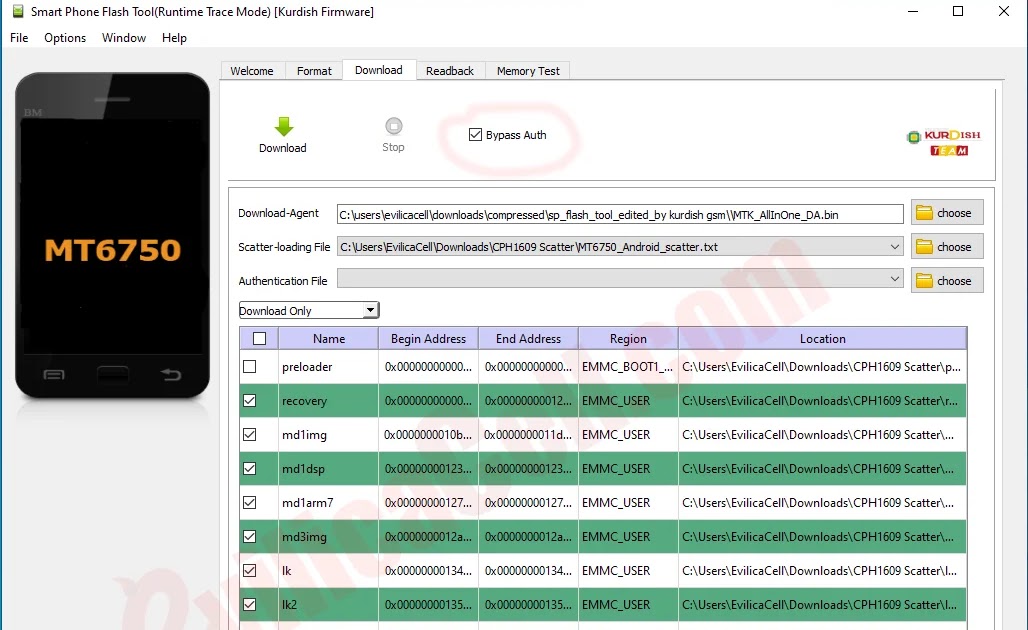Expand the Scatter-loading File dropdown
Screen dimensions: 1028x630
tap(895, 247)
